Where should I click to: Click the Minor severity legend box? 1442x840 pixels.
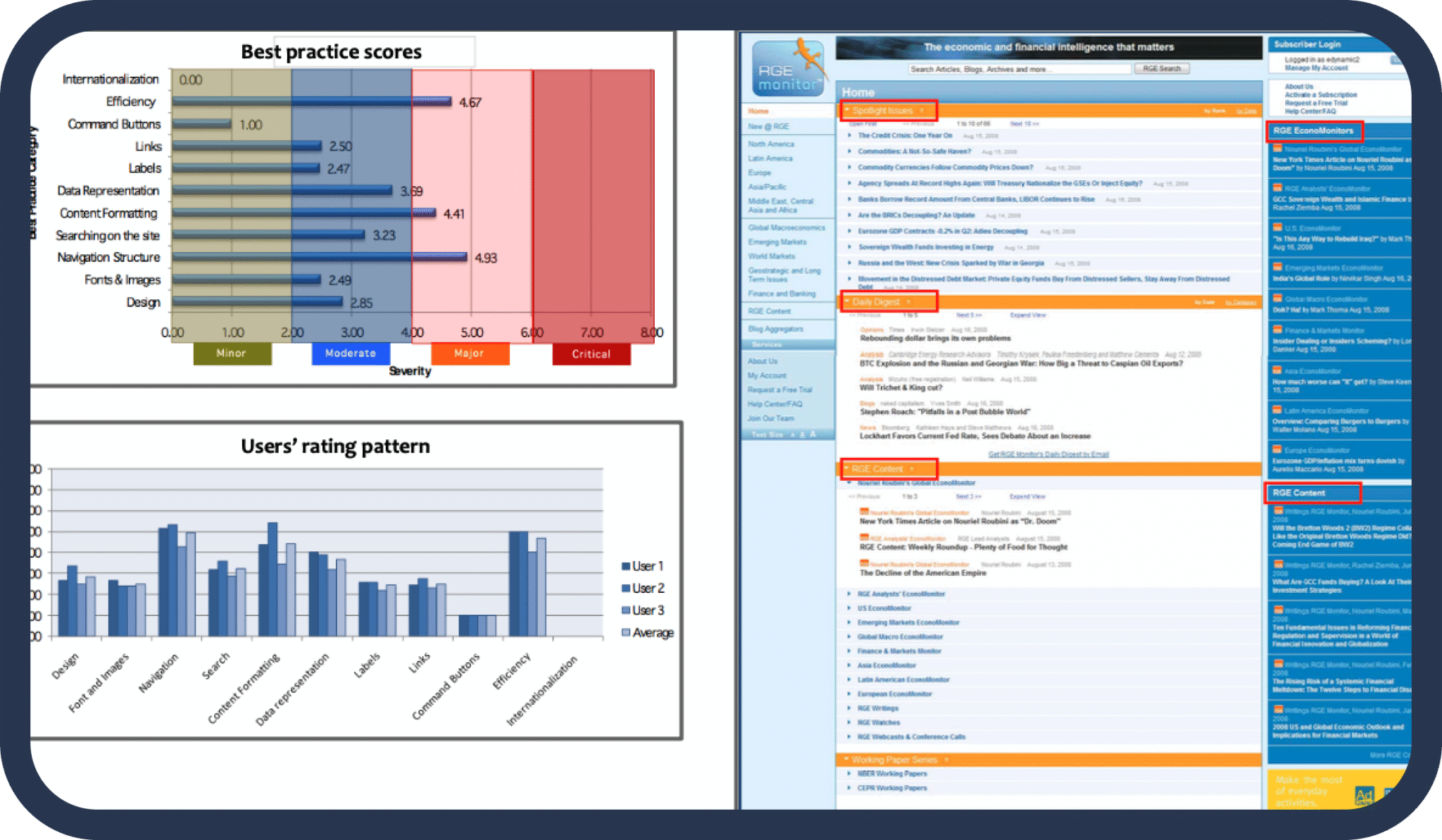click(x=232, y=353)
